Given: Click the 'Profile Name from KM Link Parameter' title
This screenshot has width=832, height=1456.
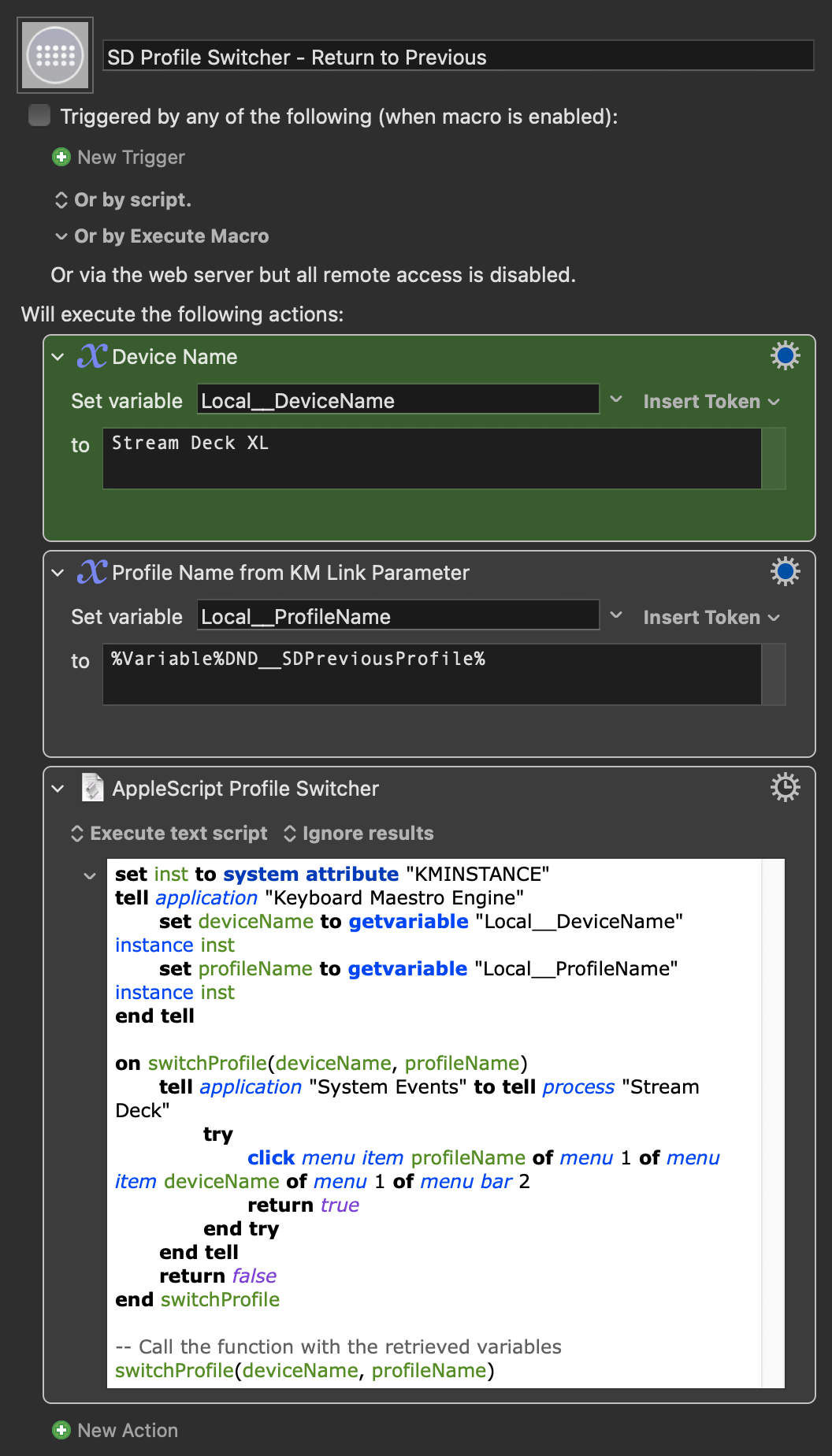Looking at the screenshot, I should coord(291,573).
